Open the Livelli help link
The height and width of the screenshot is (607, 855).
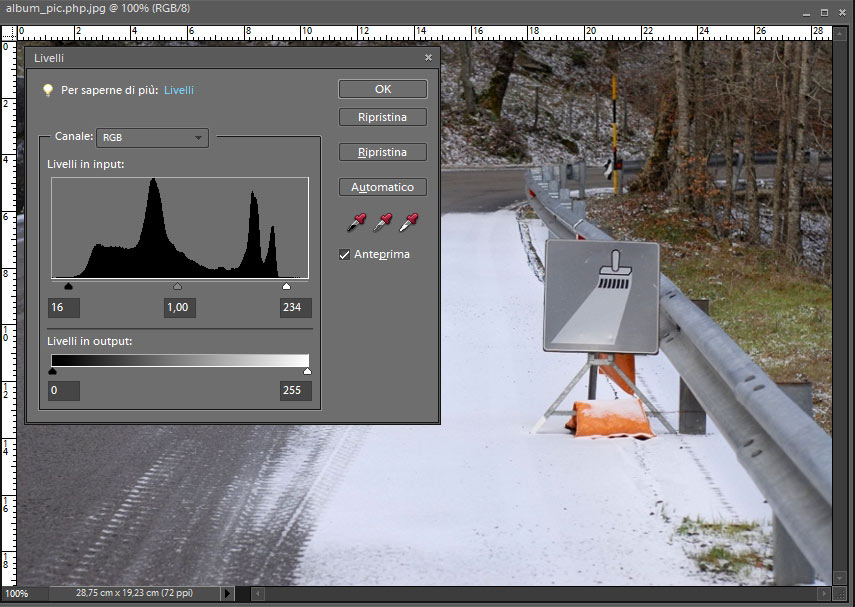coord(179,90)
